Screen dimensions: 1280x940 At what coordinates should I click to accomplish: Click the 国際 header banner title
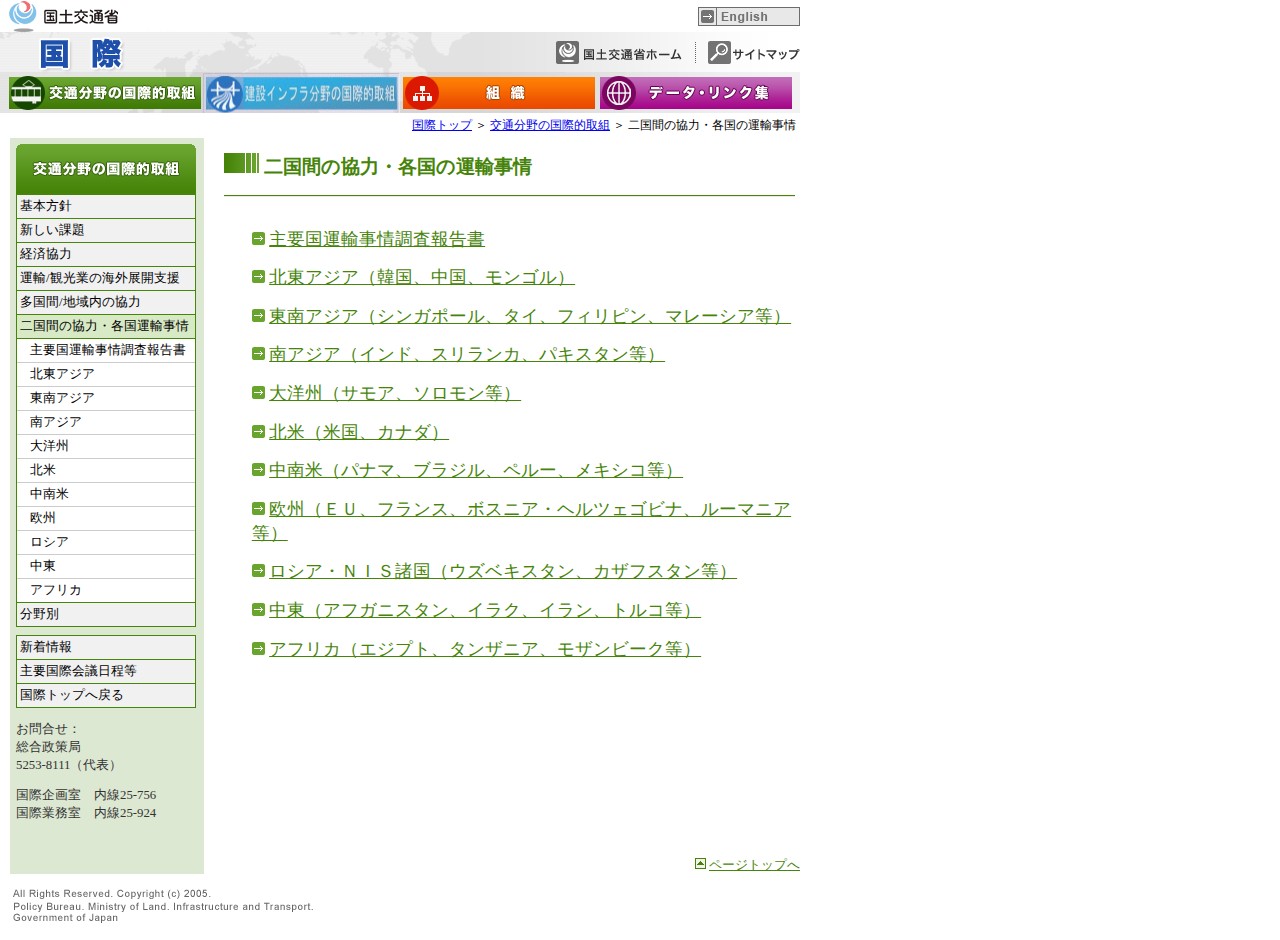81,53
